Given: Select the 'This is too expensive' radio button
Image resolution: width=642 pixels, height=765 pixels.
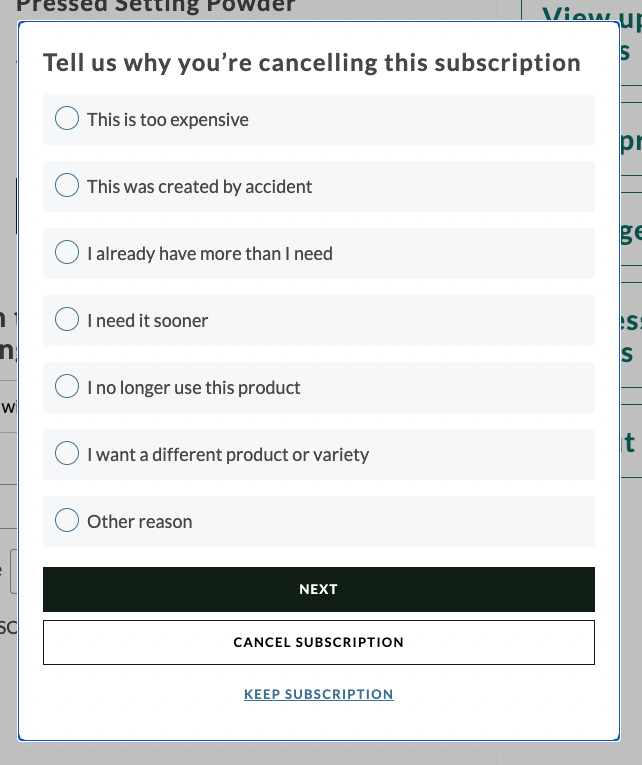Looking at the screenshot, I should [x=67, y=119].
